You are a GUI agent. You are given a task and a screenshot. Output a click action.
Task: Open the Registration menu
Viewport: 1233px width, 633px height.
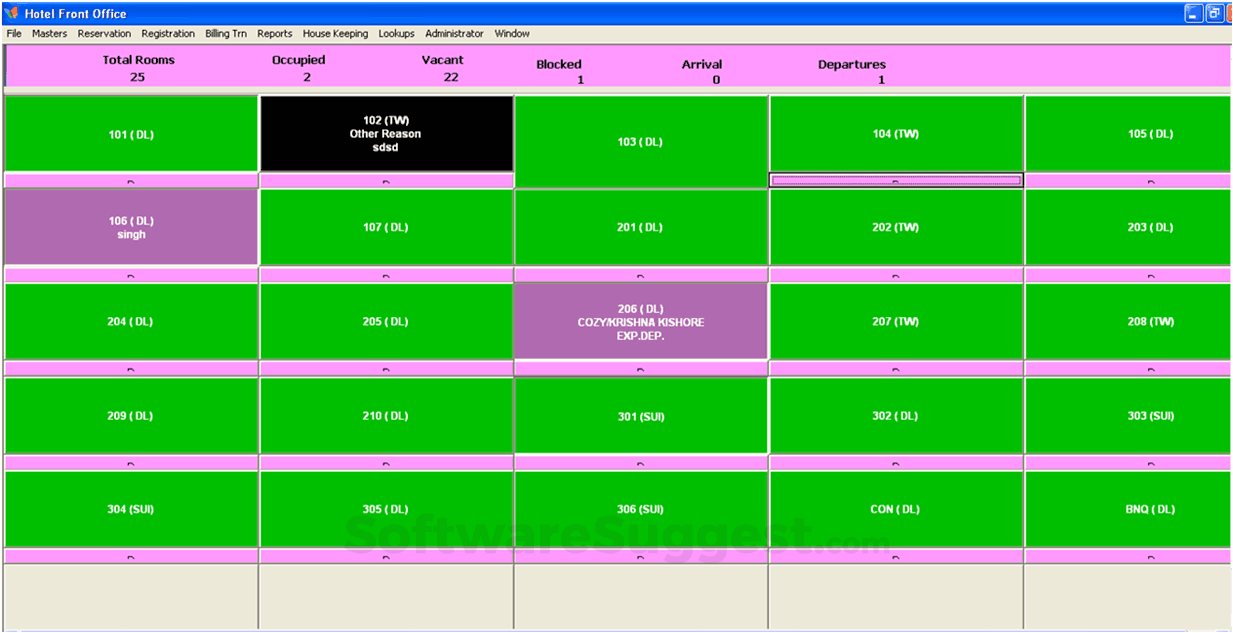pos(168,33)
